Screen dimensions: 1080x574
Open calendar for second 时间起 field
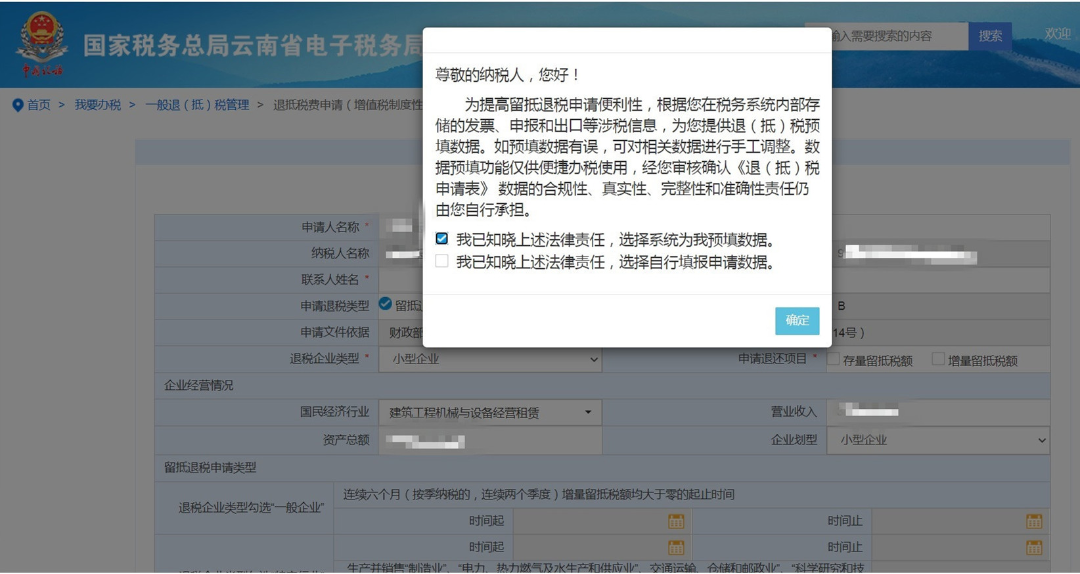coord(676,547)
